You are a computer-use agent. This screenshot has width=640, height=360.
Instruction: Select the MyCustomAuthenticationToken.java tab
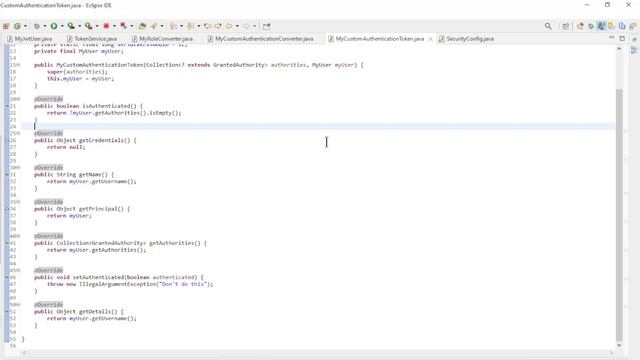[380, 39]
